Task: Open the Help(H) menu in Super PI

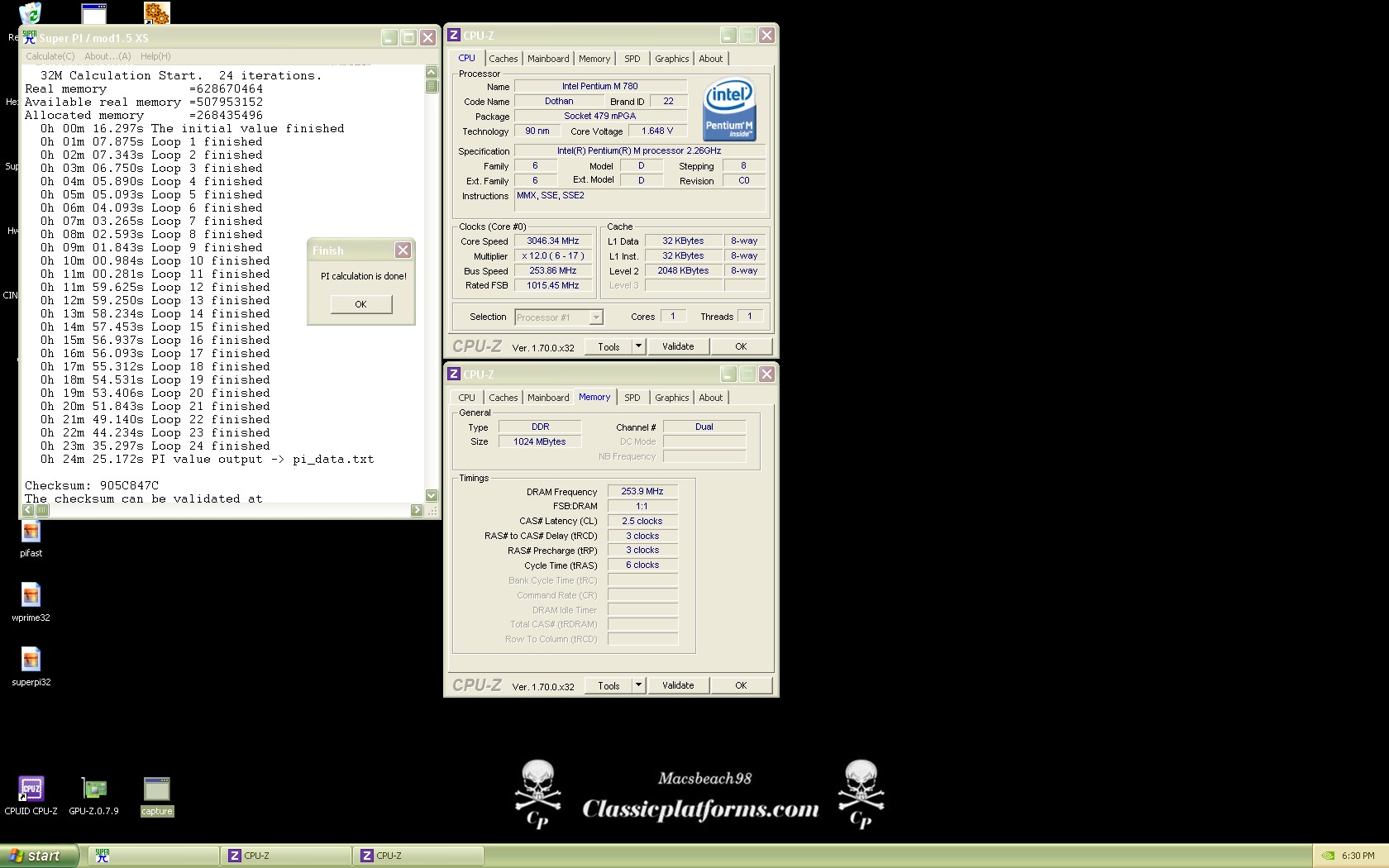Action: click(x=155, y=56)
